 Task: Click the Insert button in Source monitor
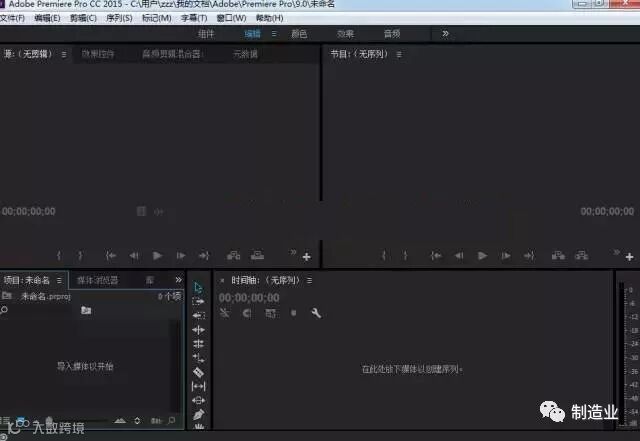tap(233, 256)
